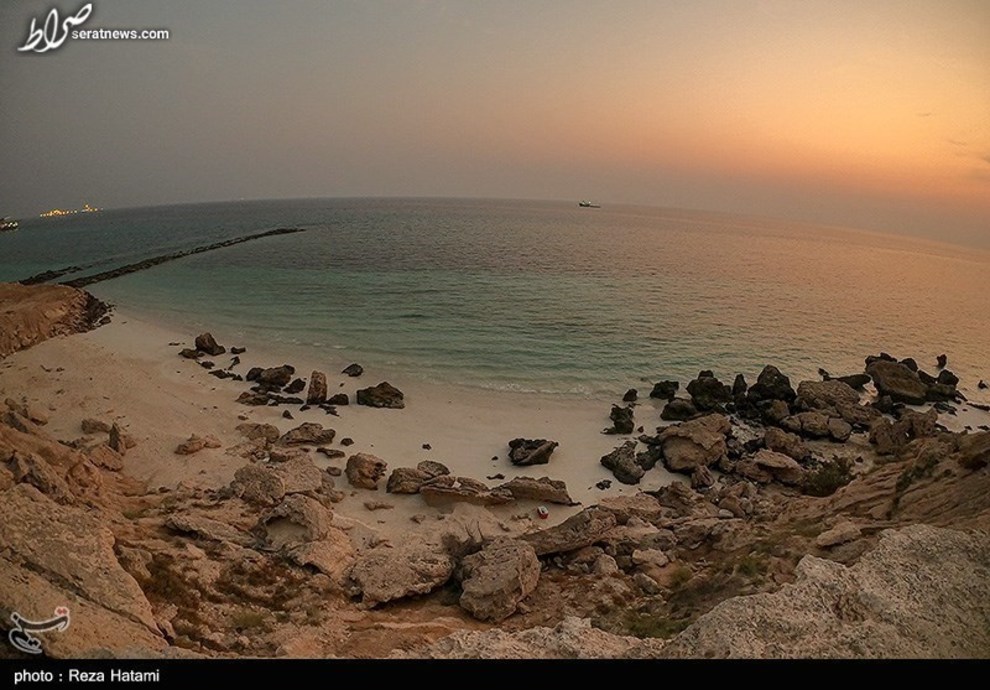Image resolution: width=990 pixels, height=690 pixels.
Task: Click the Tasnim logo in bottom-left corner
Action: pos(38,628)
